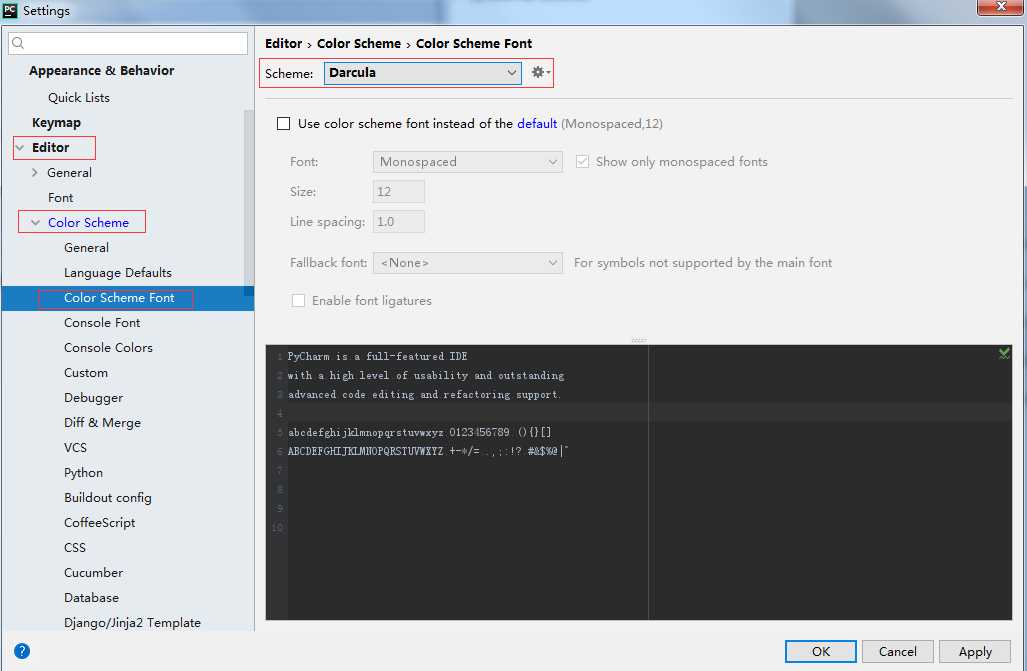Select Django/Jinja2 Template item

(132, 623)
